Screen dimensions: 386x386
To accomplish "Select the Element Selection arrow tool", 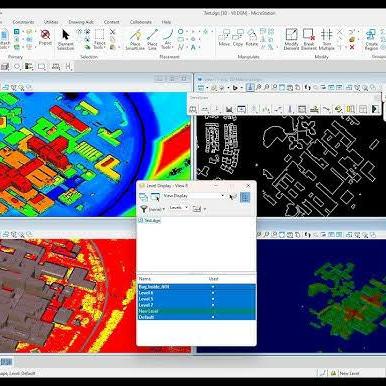I will coord(65,39).
